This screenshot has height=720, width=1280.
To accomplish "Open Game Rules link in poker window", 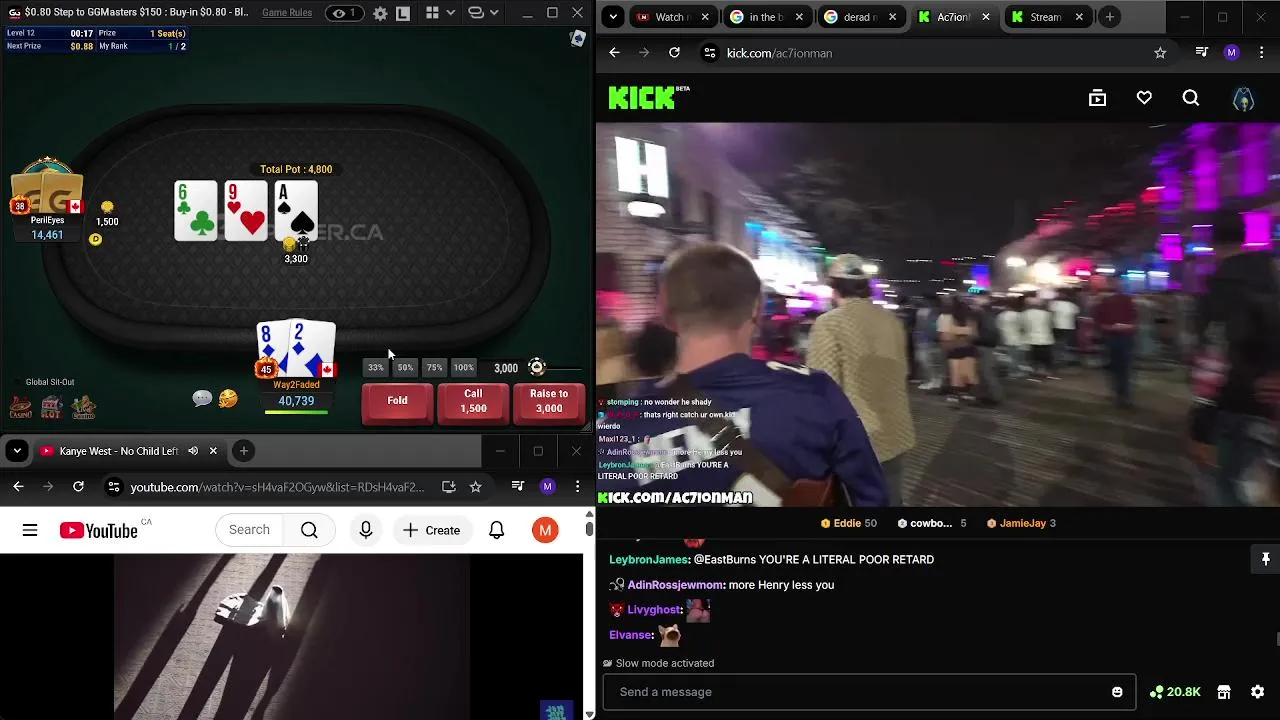I will click(287, 13).
